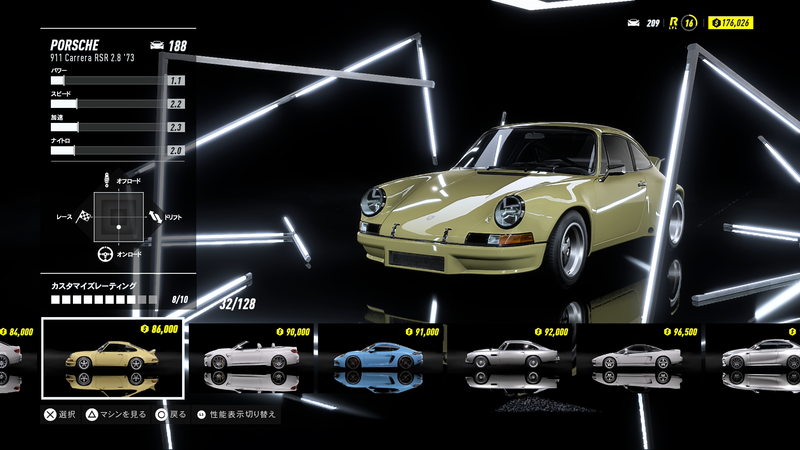Click the drift arrows icon
The height and width of the screenshot is (450, 800).
pyautogui.click(x=156, y=216)
